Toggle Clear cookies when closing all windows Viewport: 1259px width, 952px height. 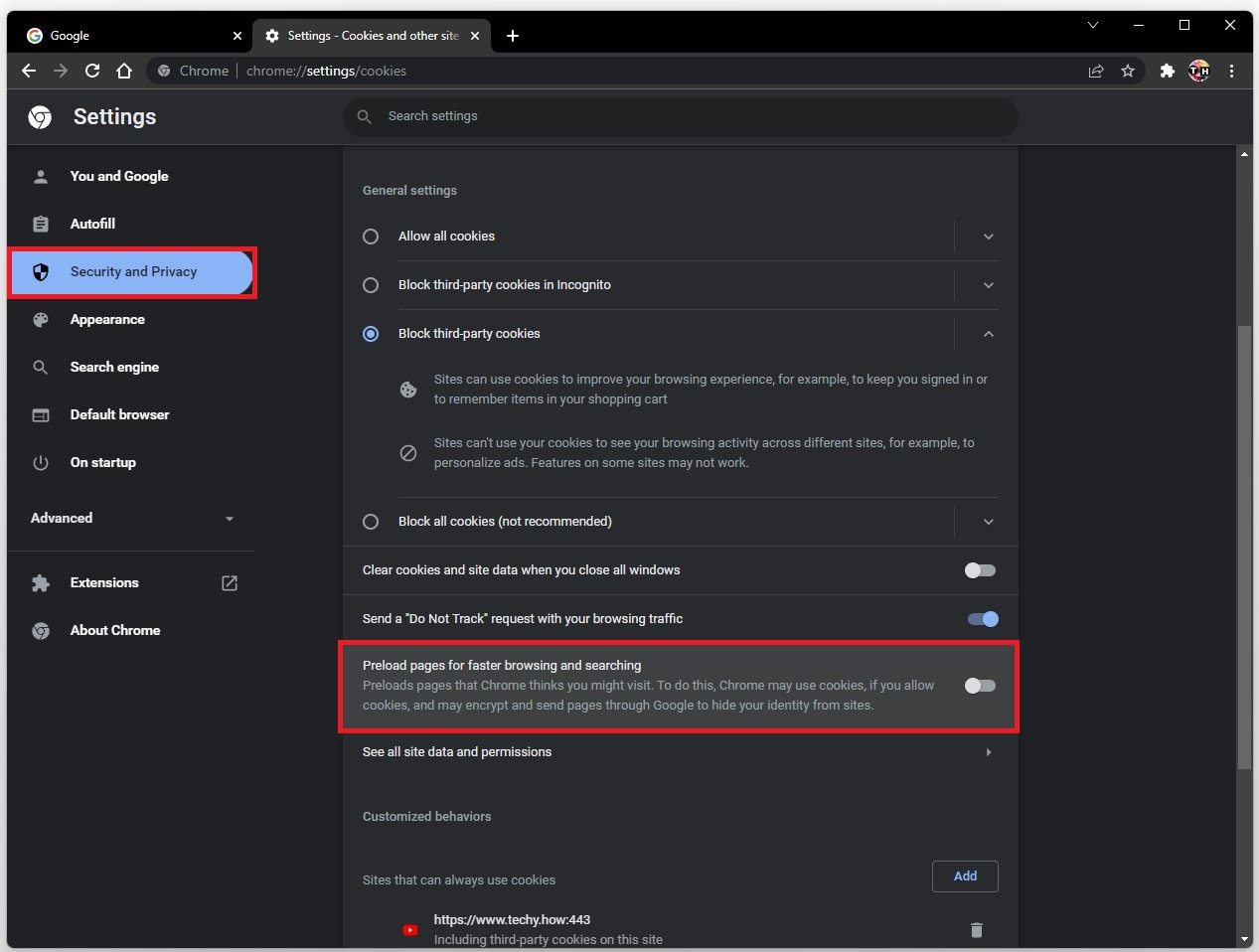click(980, 570)
